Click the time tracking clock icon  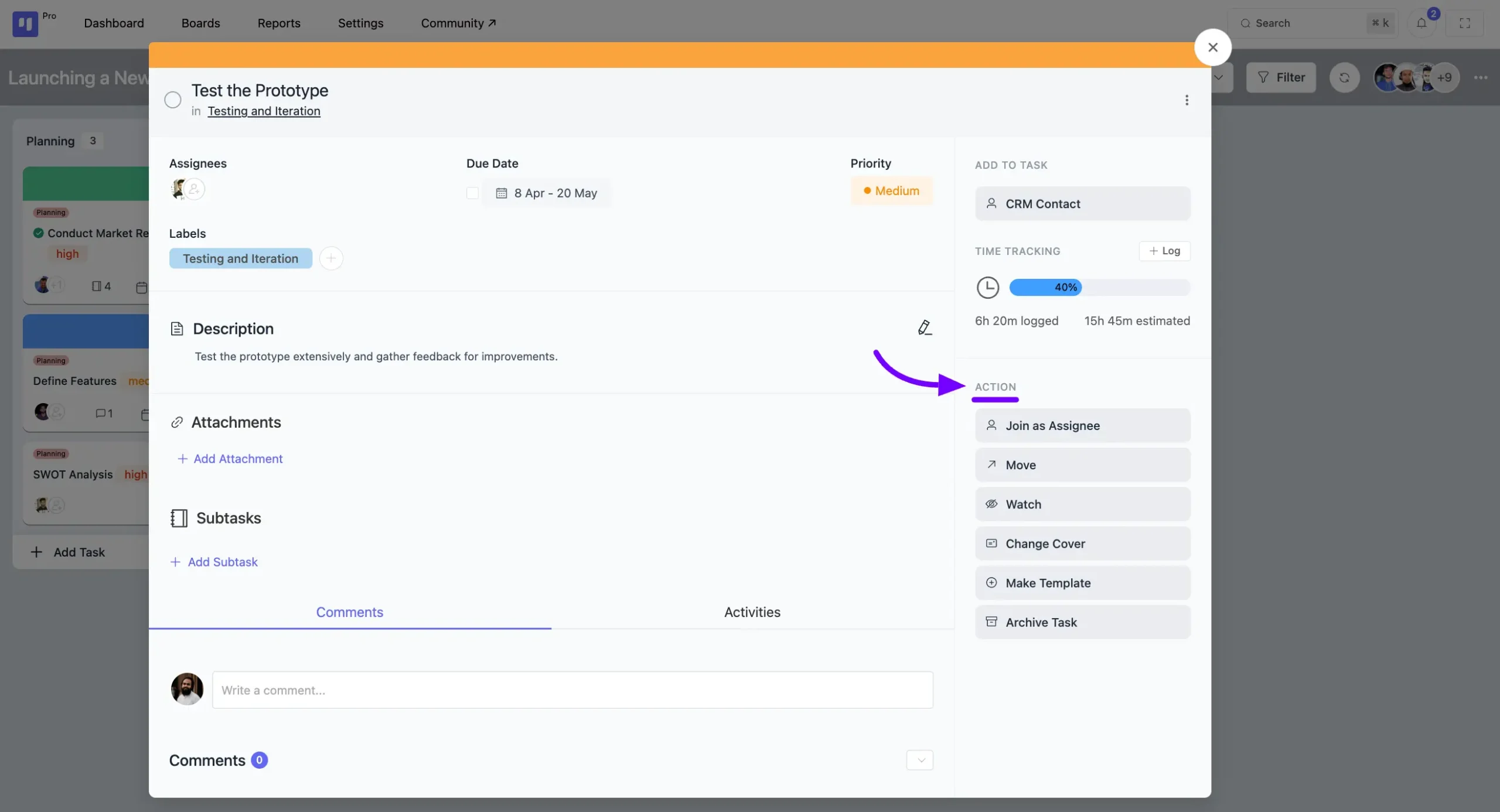point(987,287)
